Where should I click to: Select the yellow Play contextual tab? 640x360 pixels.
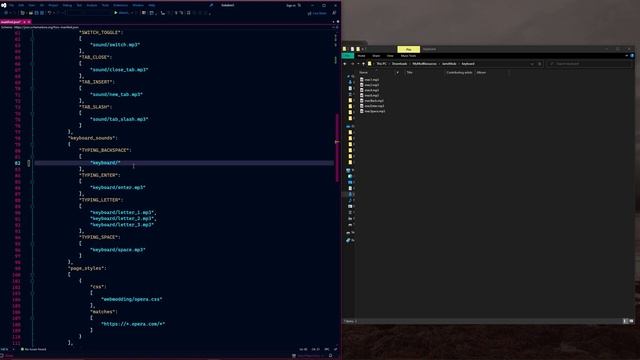(408, 49)
